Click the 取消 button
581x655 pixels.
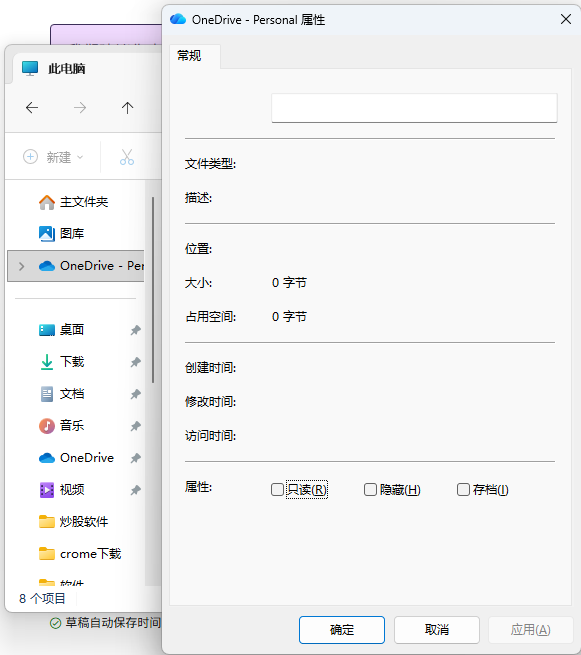(x=436, y=630)
